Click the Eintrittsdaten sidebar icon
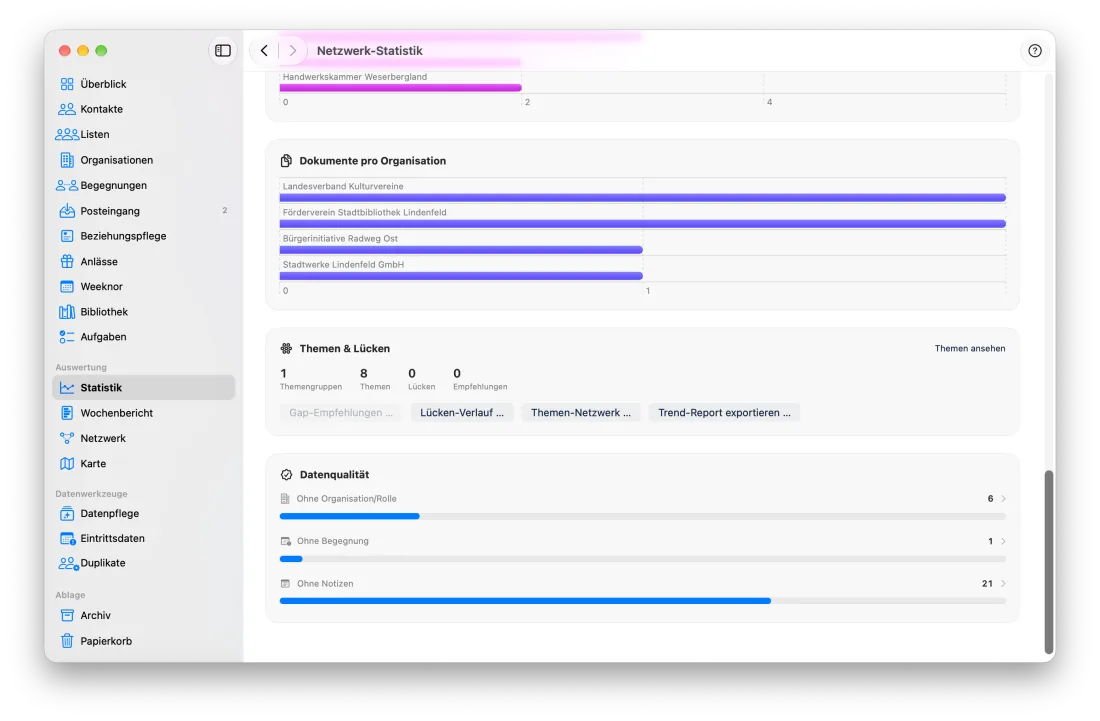 tap(67, 539)
